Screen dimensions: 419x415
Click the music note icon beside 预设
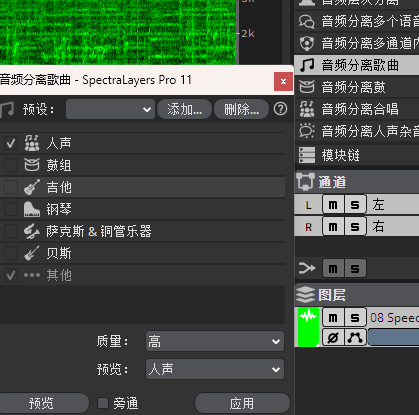(x=7, y=109)
